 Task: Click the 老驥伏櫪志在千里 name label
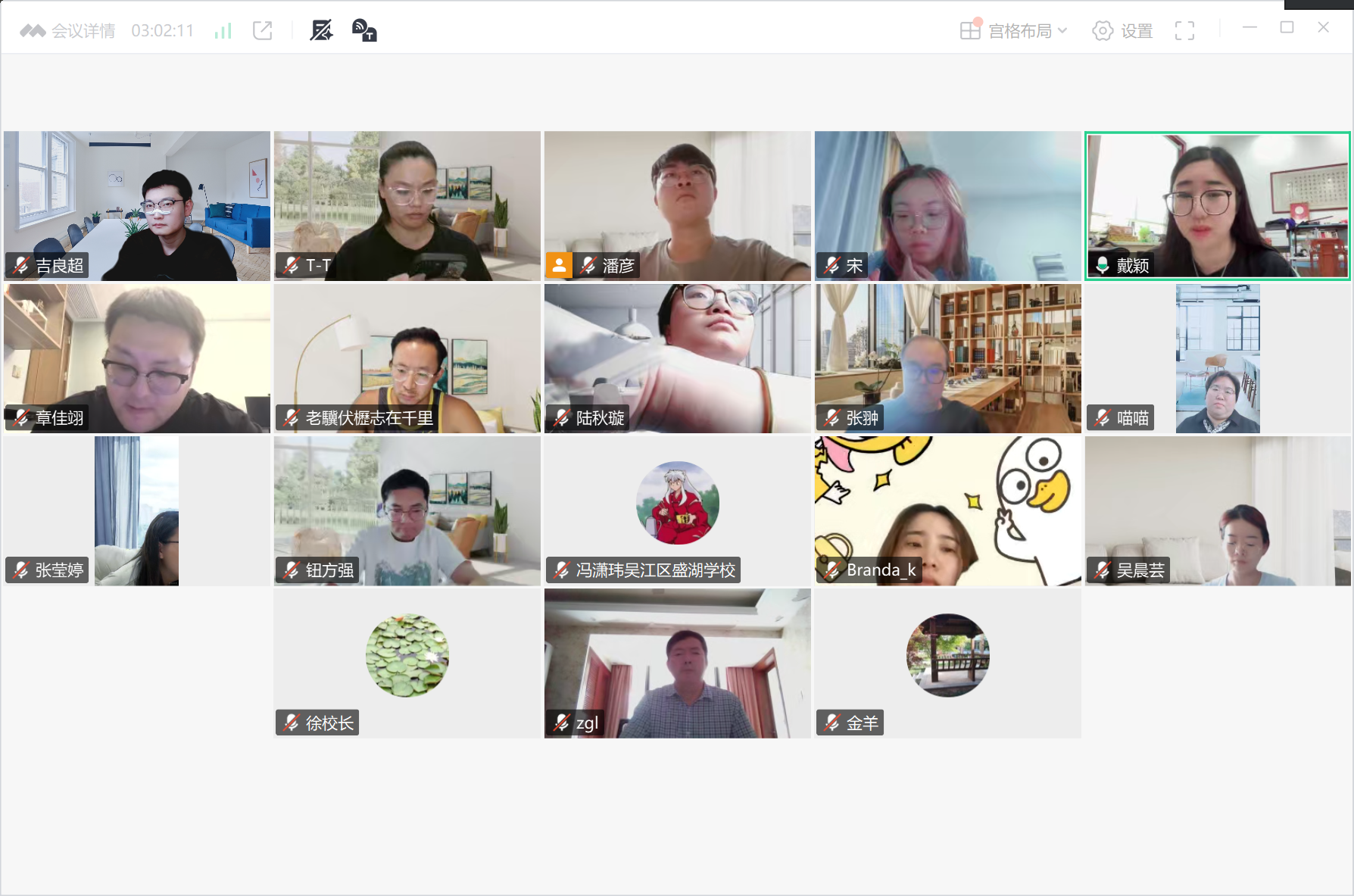pyautogui.click(x=369, y=418)
